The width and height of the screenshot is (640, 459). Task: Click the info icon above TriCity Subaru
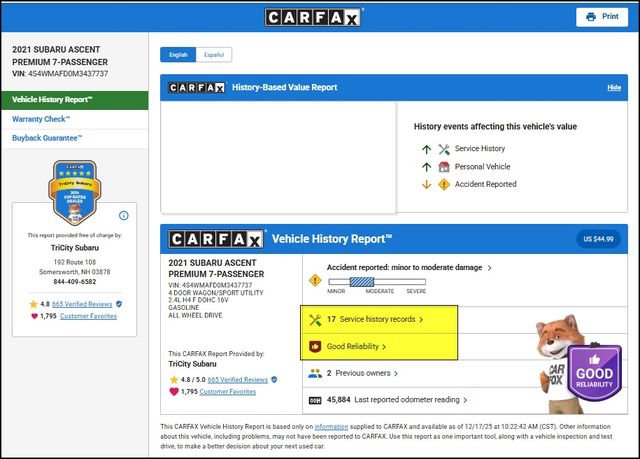click(x=124, y=215)
